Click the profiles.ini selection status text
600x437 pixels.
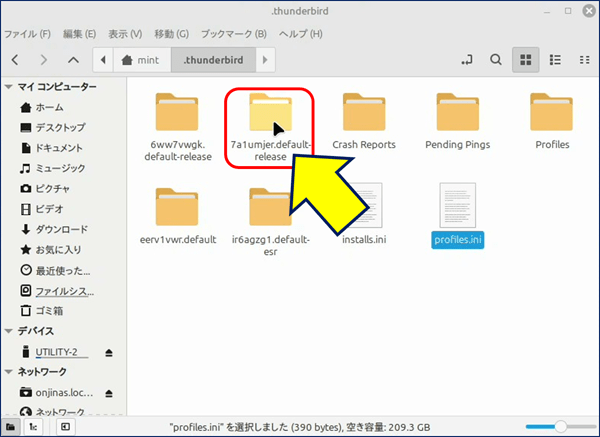coord(300,427)
